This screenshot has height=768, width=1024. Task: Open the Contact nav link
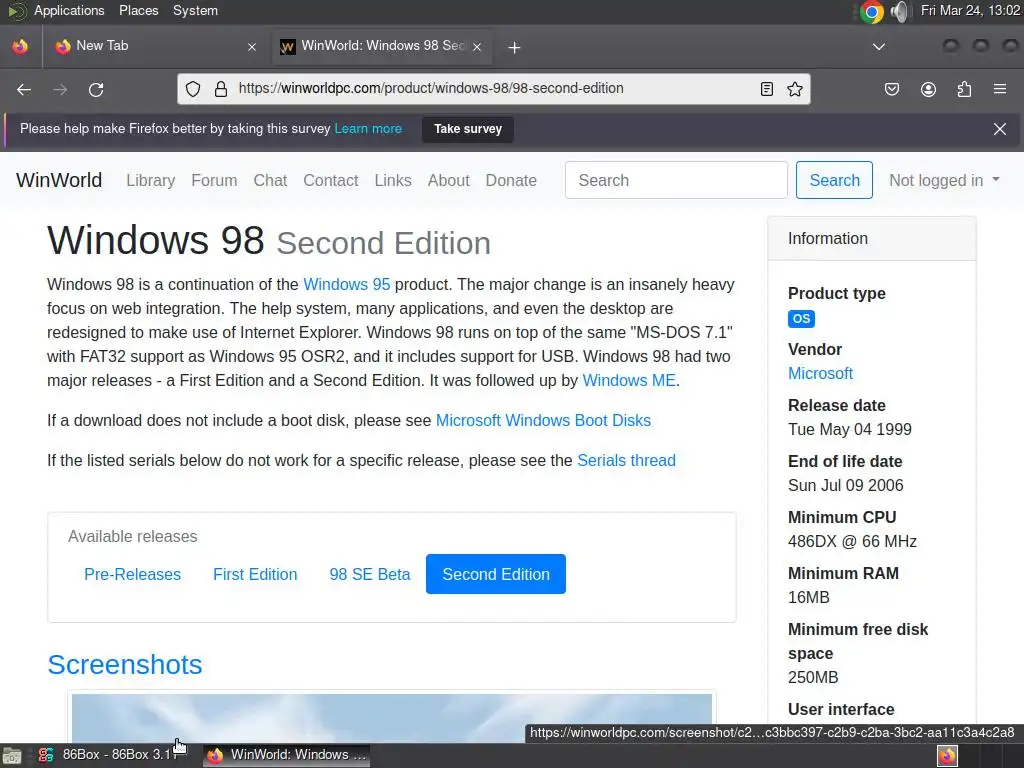tap(330, 180)
